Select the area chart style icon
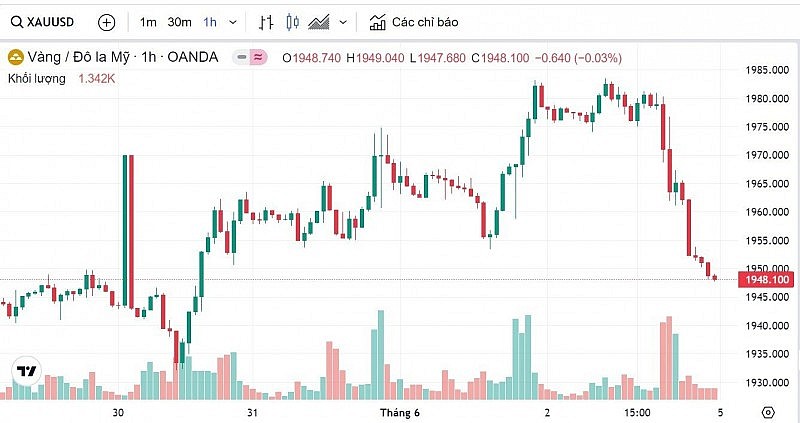This screenshot has height=423, width=800. 320,22
